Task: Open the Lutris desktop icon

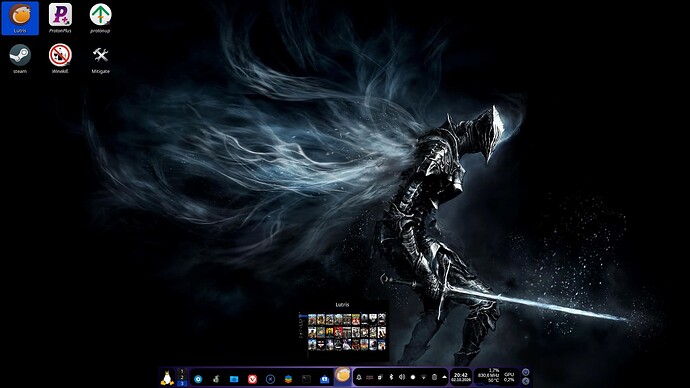Action: [x=20, y=18]
